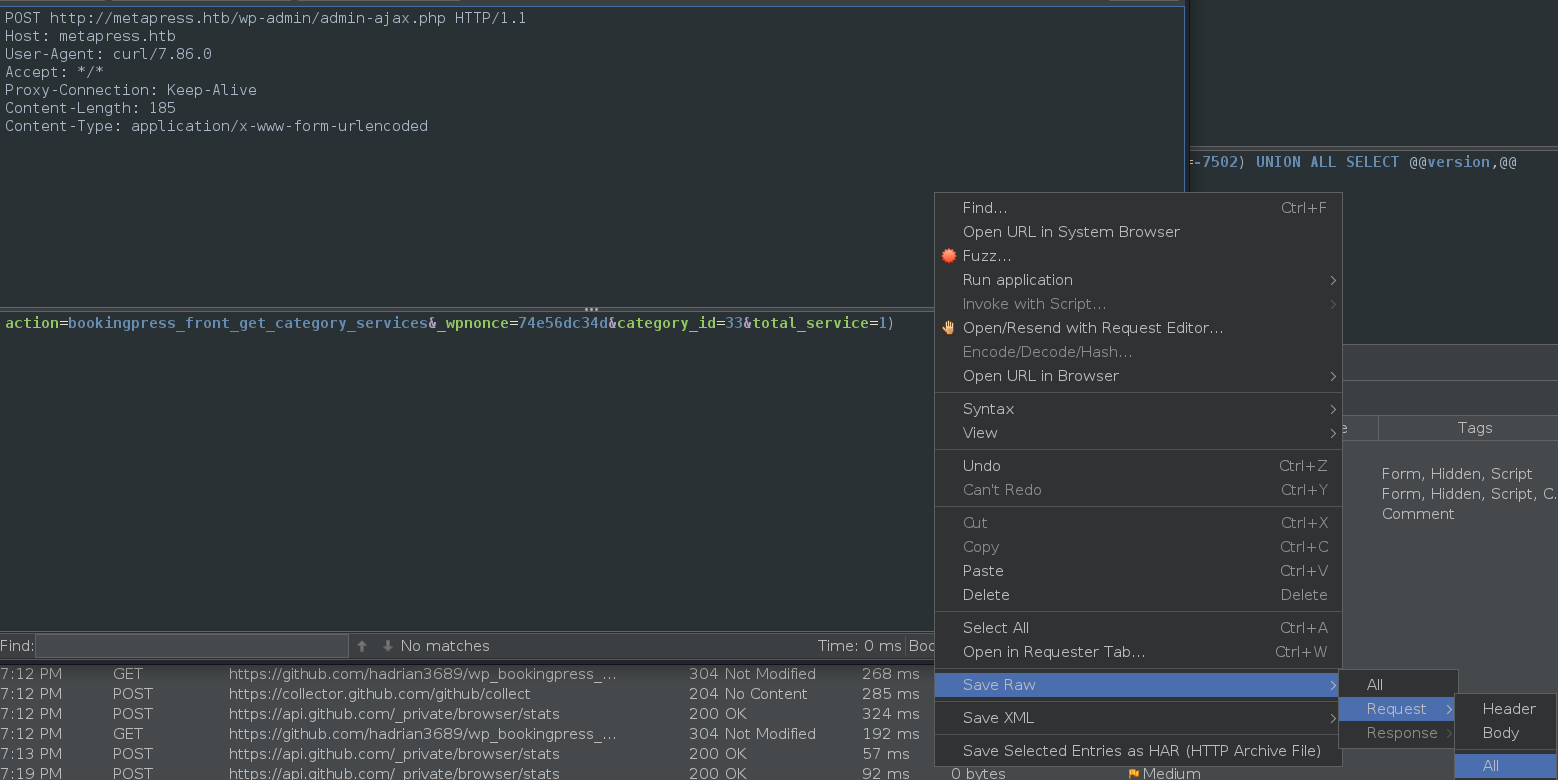
Task: Open the Open URL in Browser entry
Action: [1138, 376]
